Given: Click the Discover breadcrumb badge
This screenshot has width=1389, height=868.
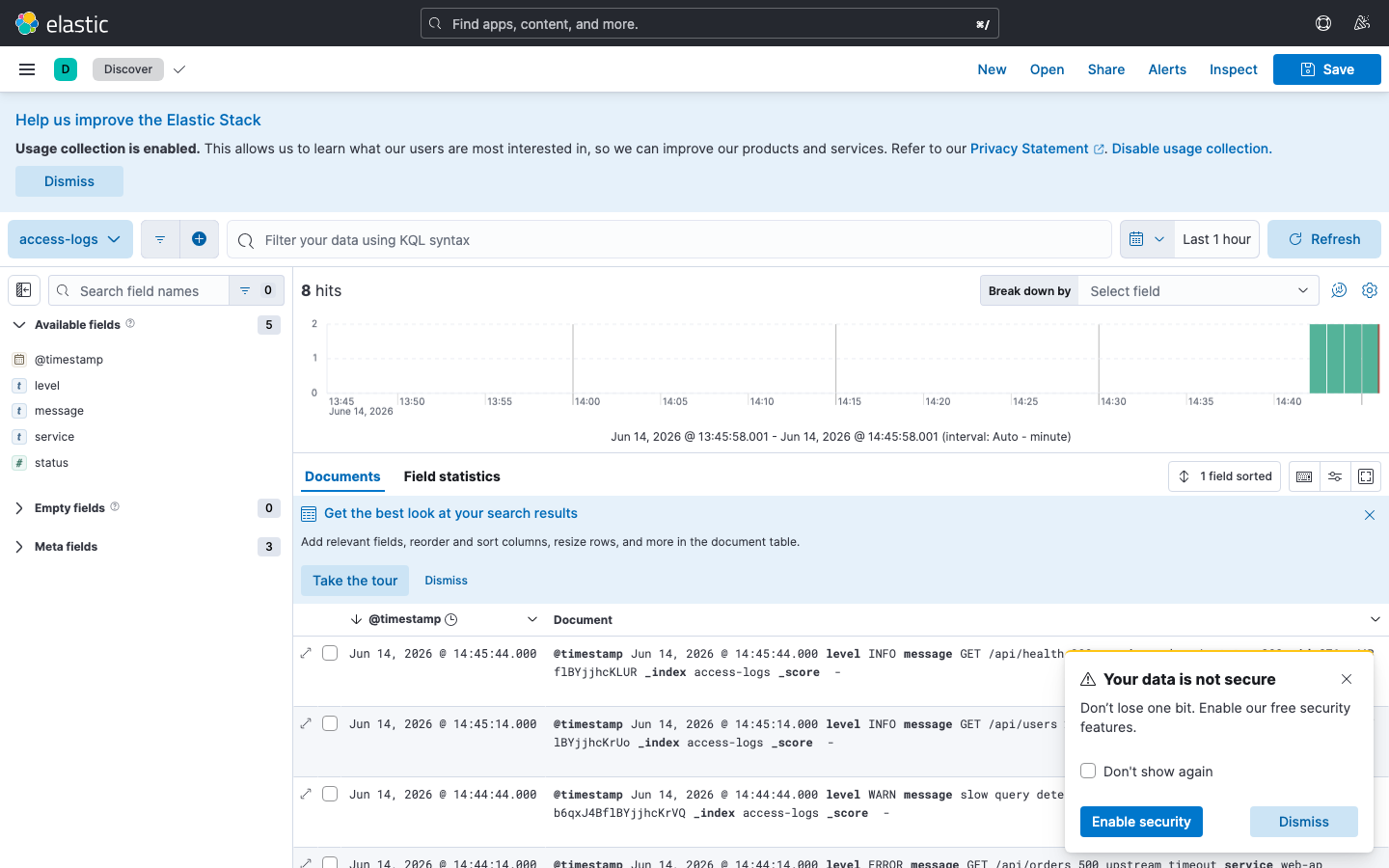Looking at the screenshot, I should (128, 69).
